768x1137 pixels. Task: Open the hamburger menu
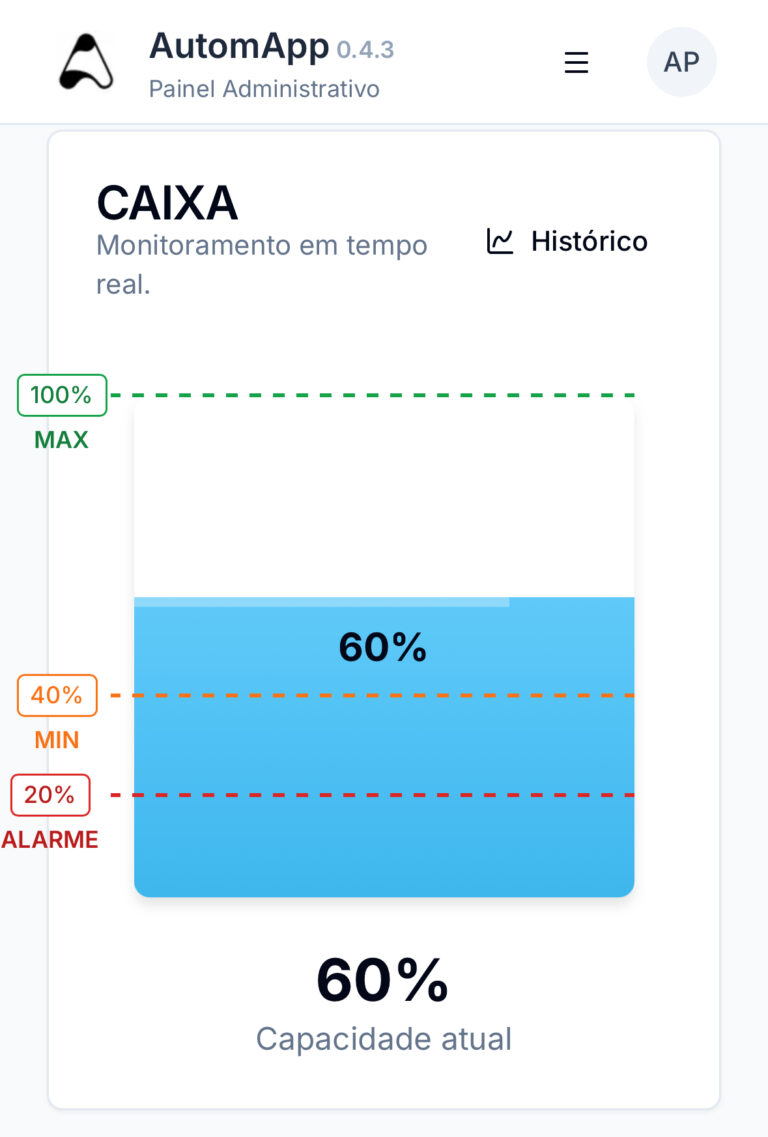576,62
